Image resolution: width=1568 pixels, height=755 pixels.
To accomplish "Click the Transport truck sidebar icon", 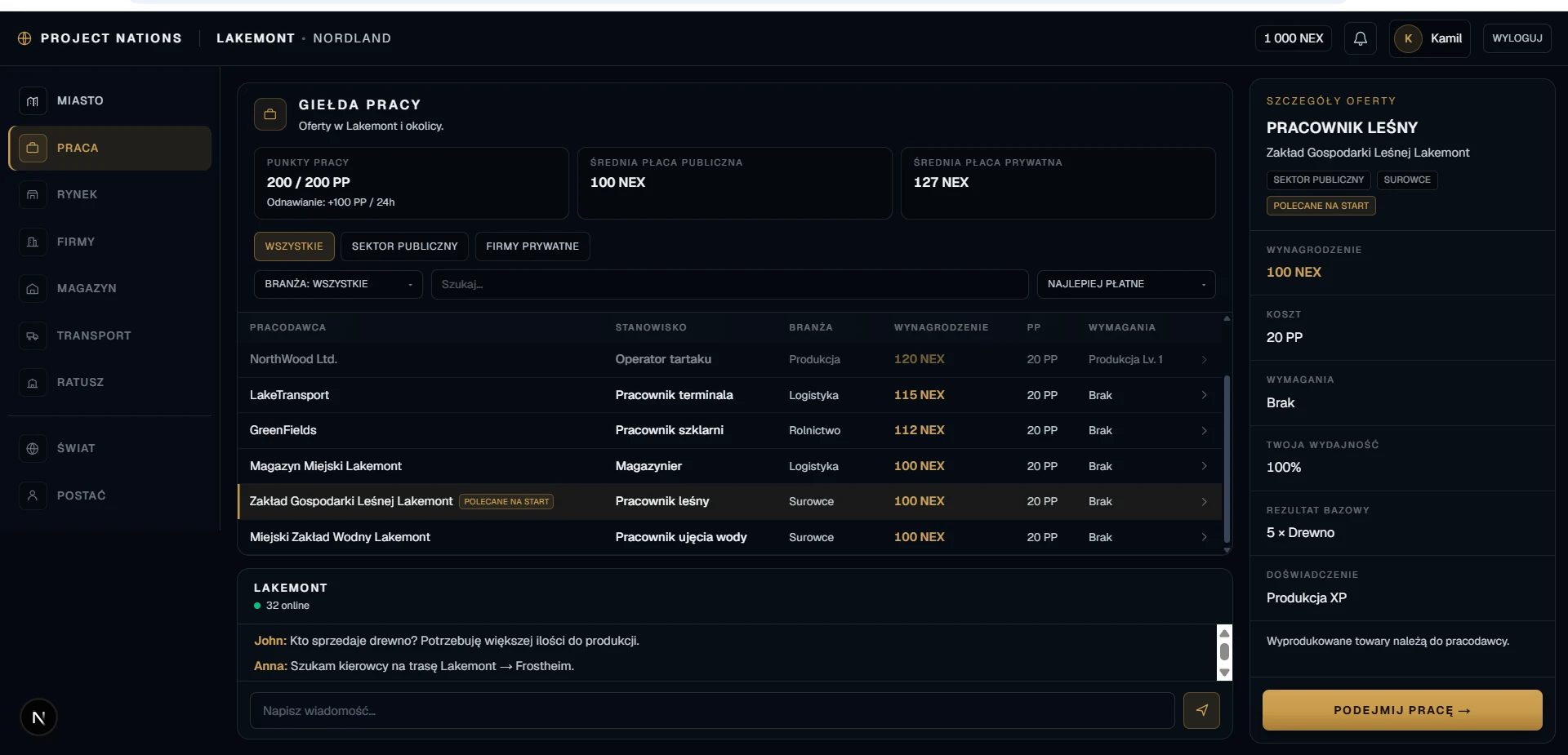I will (x=33, y=335).
